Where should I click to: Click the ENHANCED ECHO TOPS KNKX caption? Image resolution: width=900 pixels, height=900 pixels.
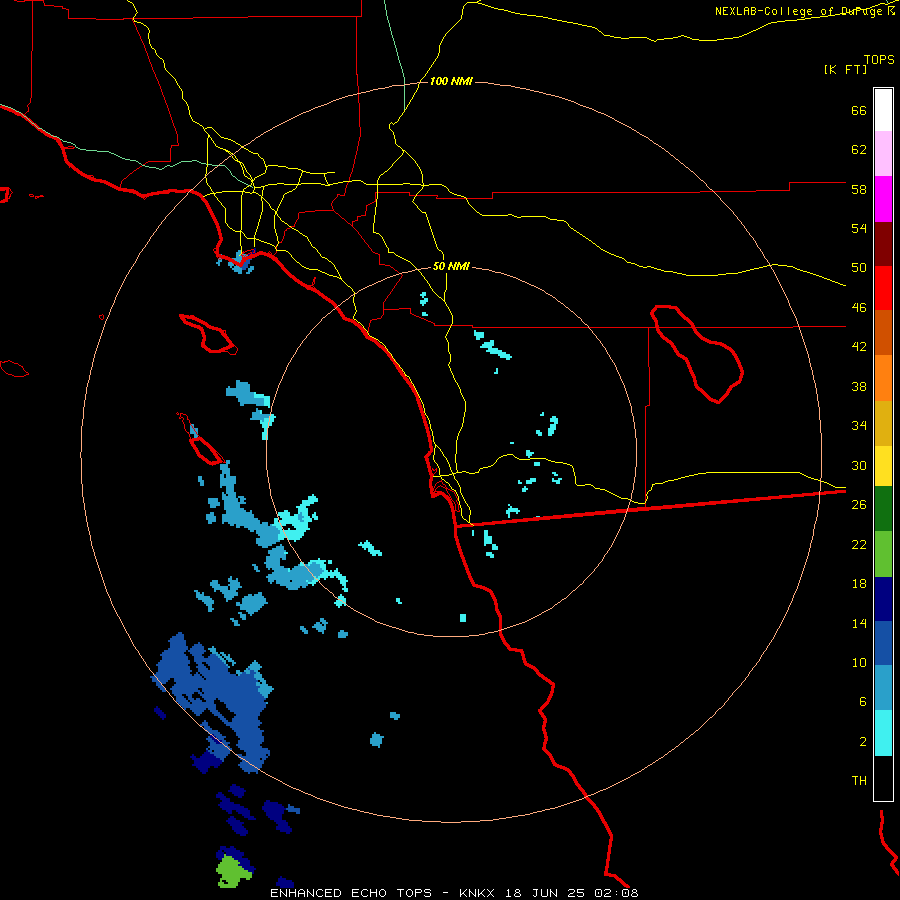[x=454, y=893]
